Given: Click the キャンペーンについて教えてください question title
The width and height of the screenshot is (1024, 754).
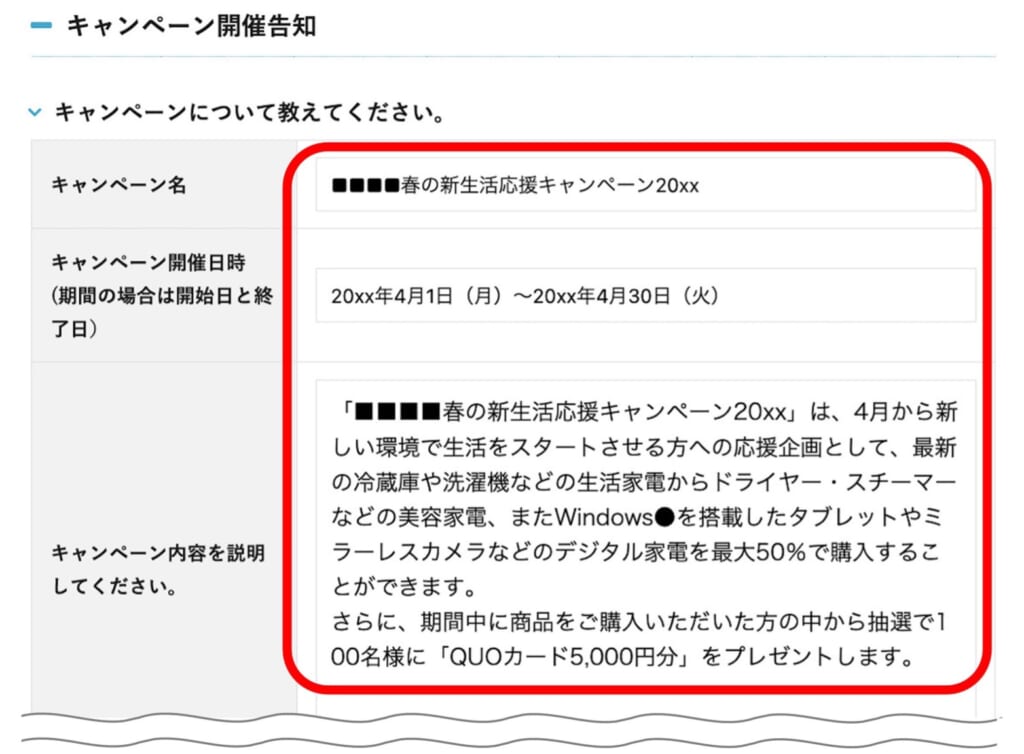Looking at the screenshot, I should pyautogui.click(x=249, y=113).
